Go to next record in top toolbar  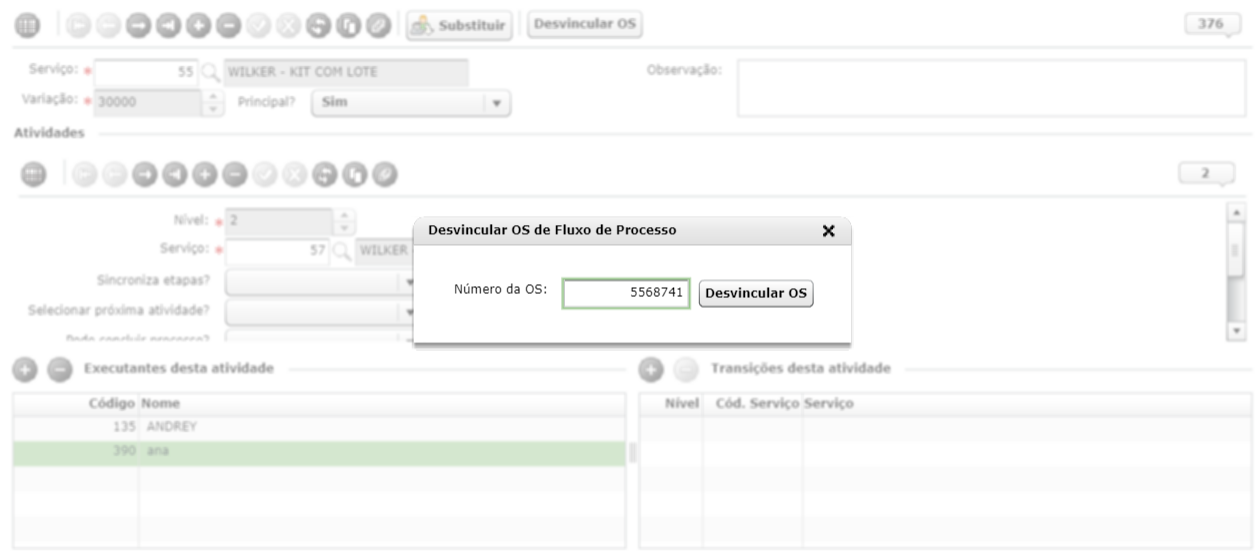click(x=137, y=25)
